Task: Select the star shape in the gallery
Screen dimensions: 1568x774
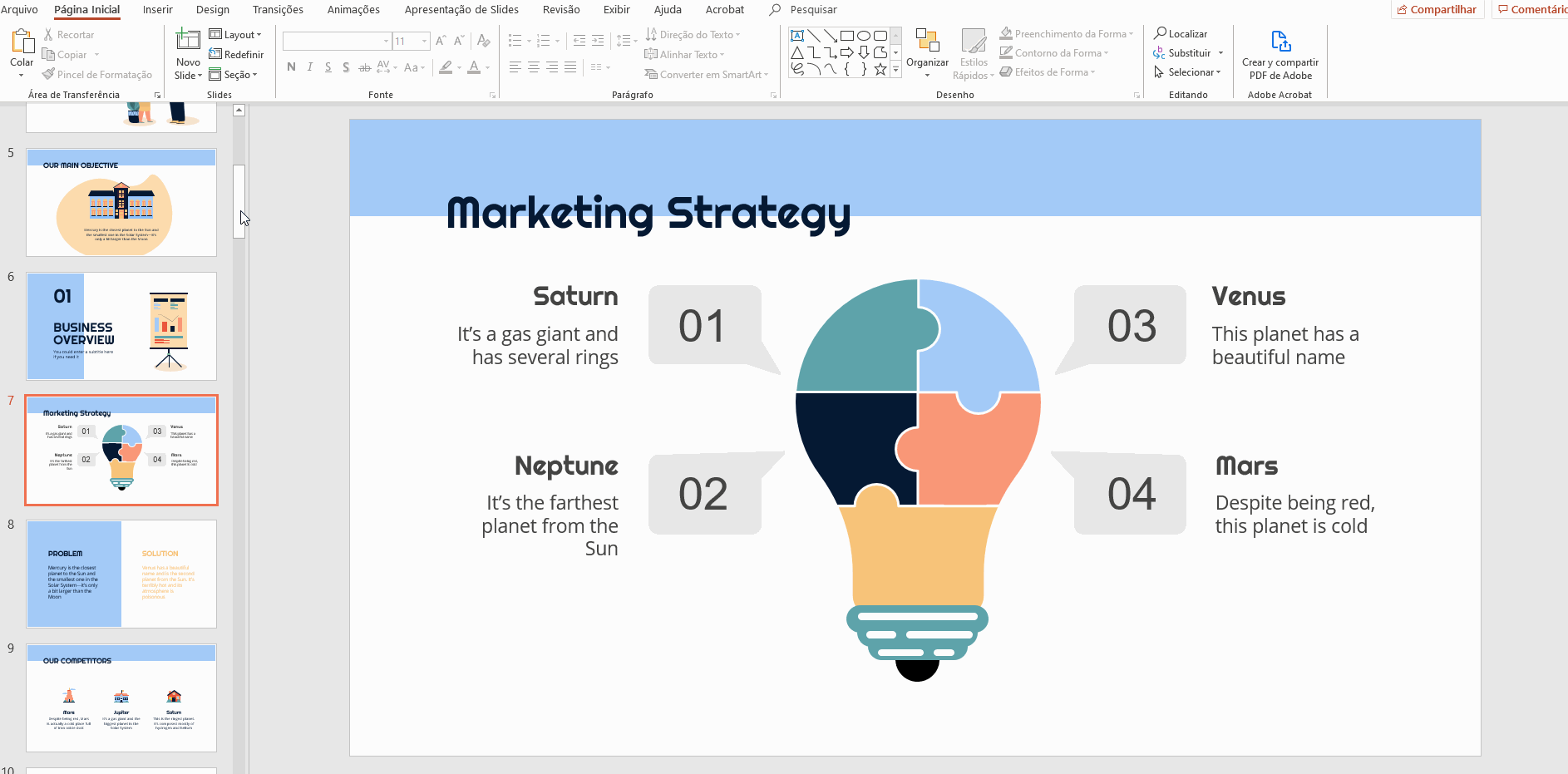Action: [880, 69]
